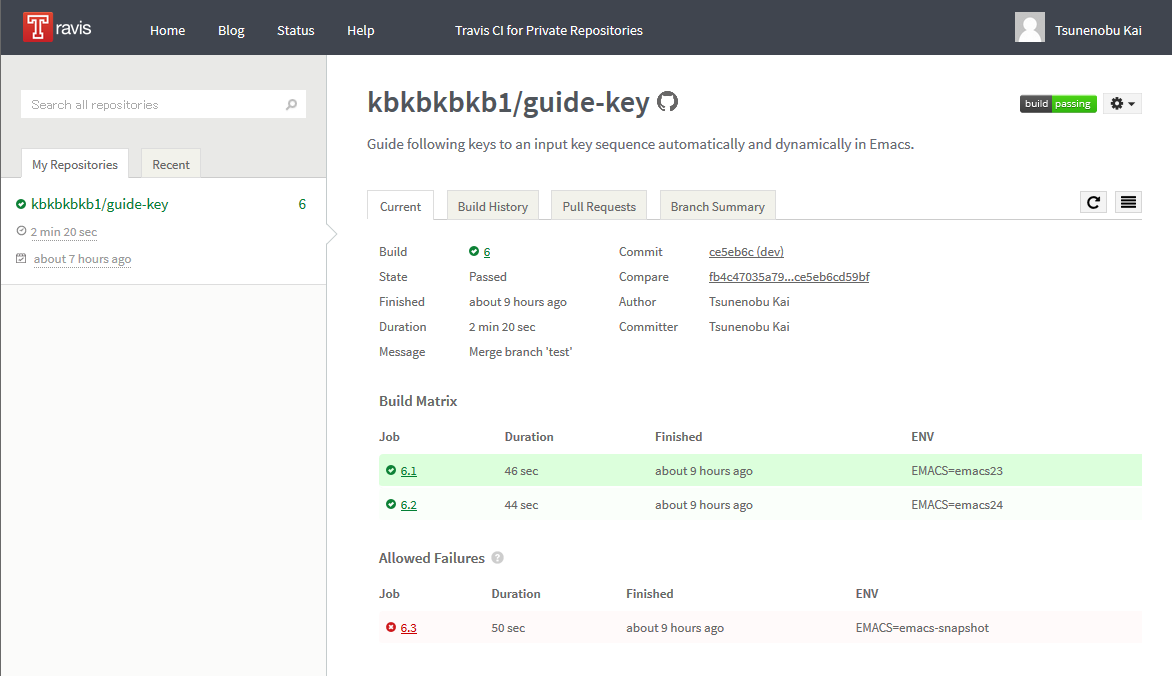Click the user avatar image
The width and height of the screenshot is (1172, 676).
click(1030, 28)
